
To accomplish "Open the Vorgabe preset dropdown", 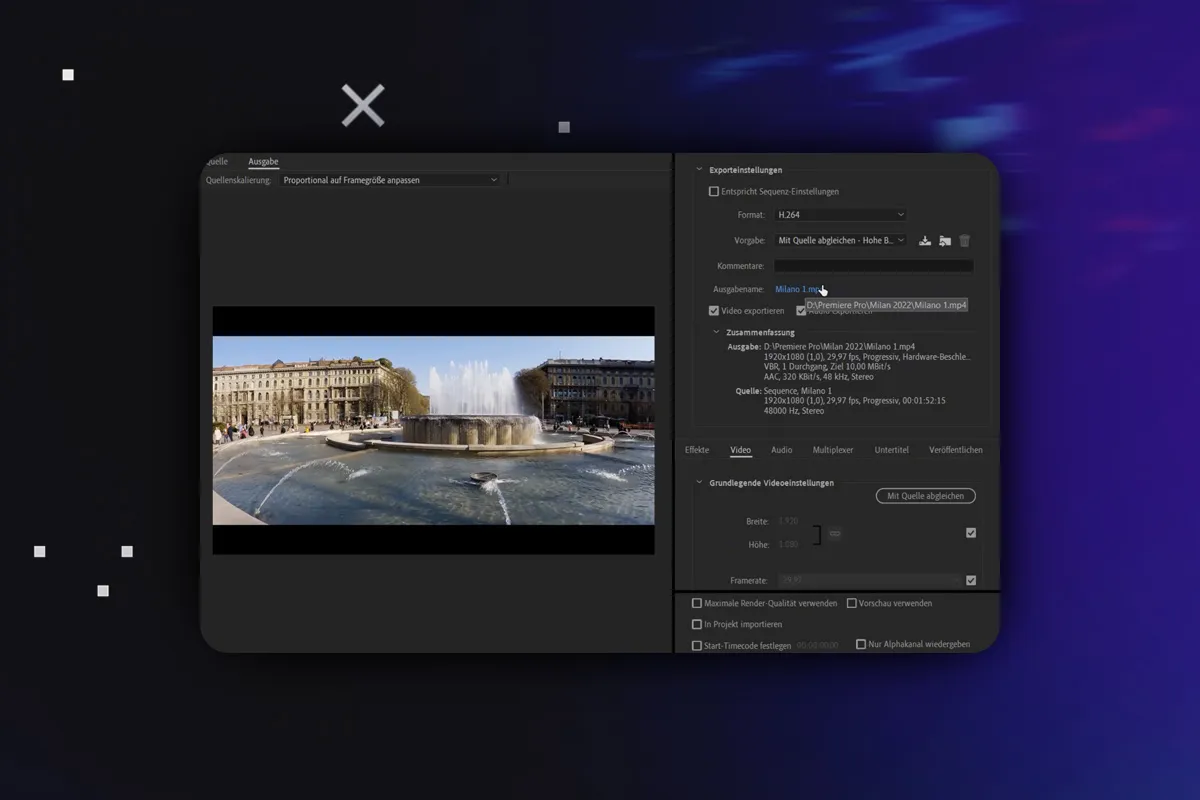I will 840,241.
